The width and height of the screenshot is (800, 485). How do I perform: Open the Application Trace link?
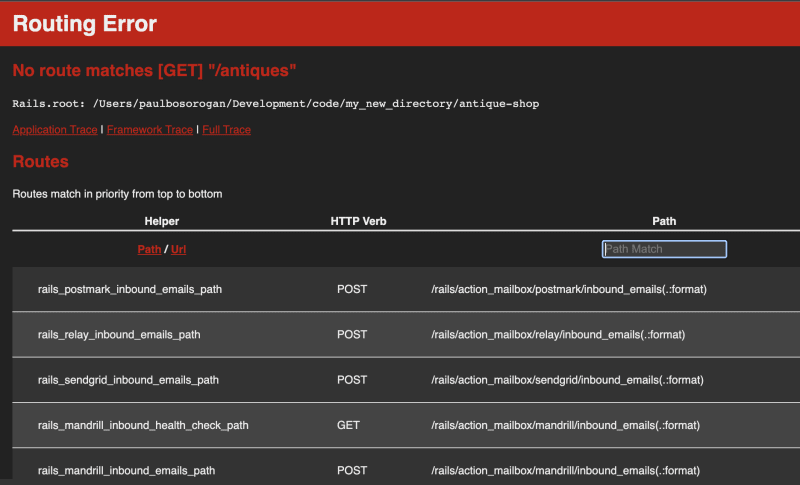coord(55,130)
